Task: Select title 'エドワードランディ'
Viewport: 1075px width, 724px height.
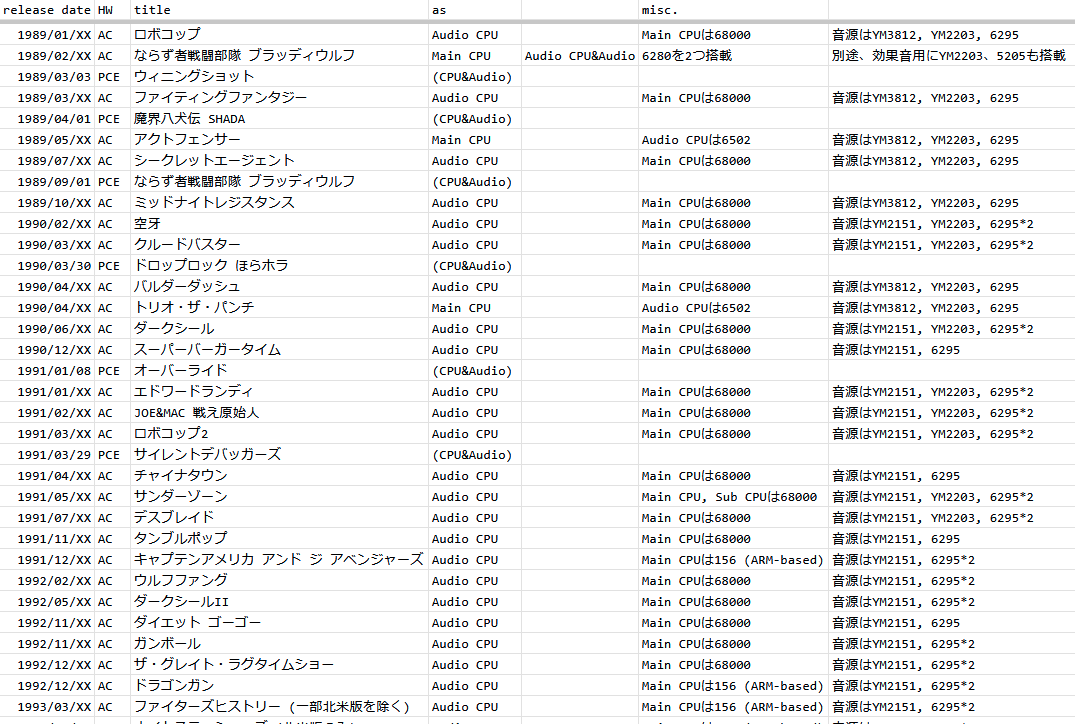Action: point(194,391)
